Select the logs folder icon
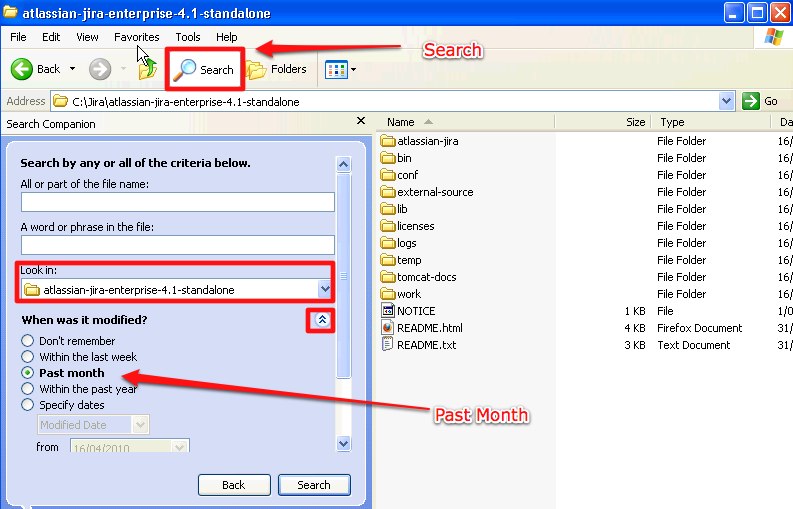 (x=388, y=243)
